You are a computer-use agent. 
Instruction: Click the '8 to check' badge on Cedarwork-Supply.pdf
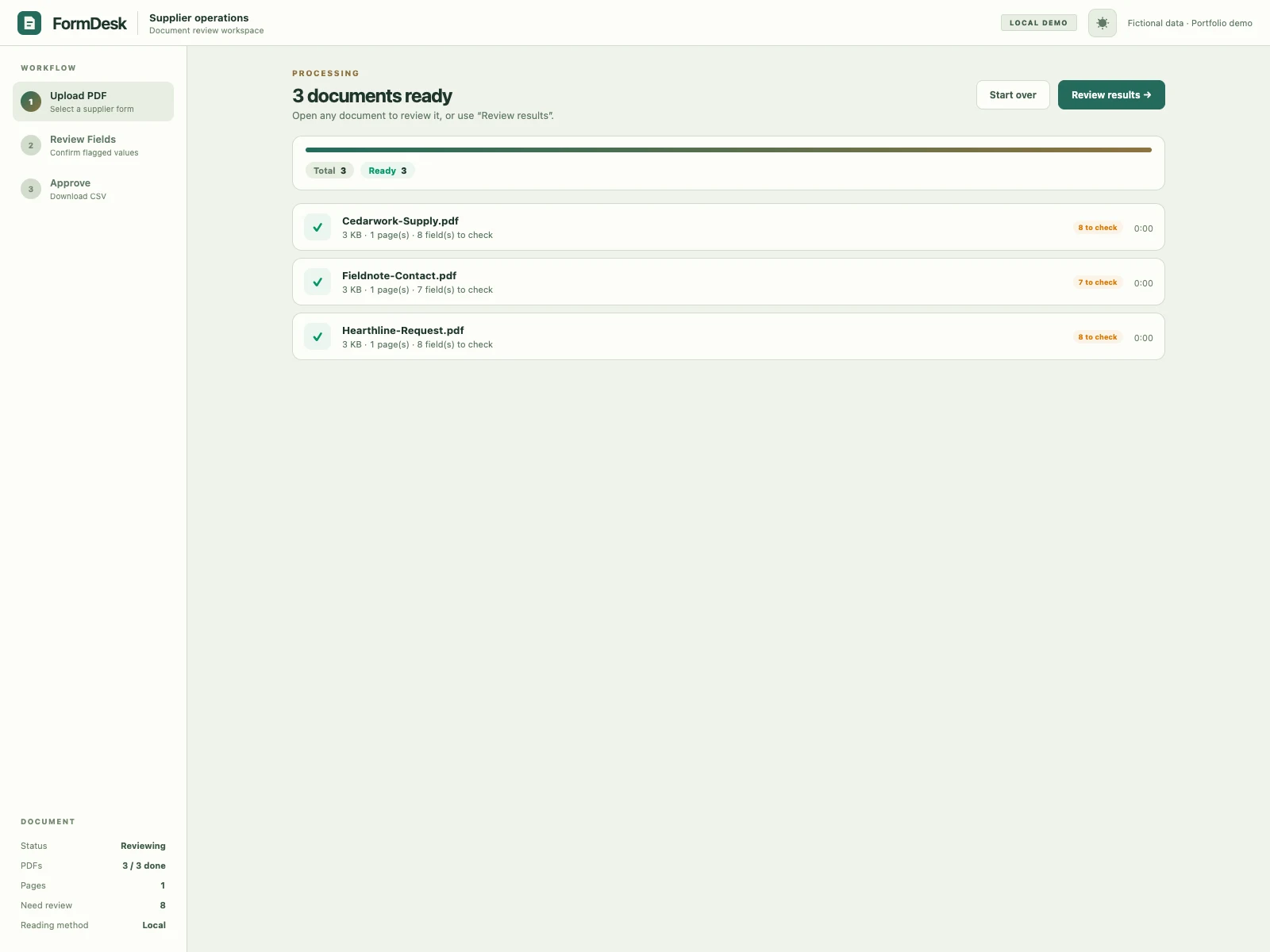1098,228
